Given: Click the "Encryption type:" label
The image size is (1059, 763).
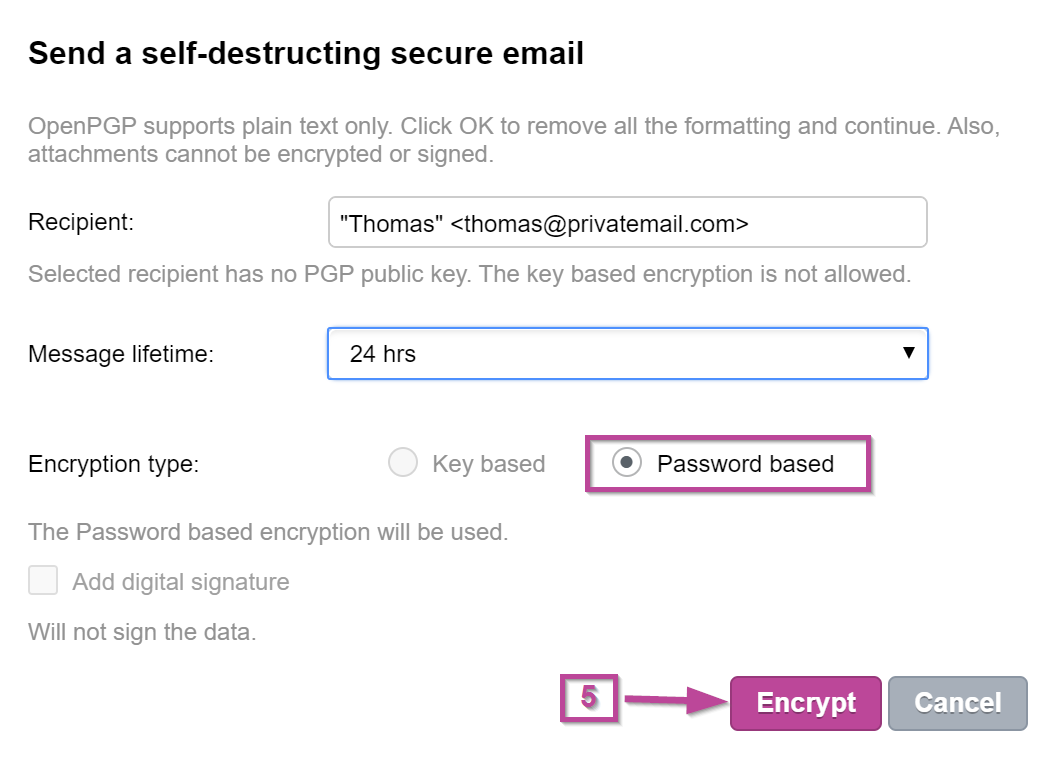Looking at the screenshot, I should (114, 464).
